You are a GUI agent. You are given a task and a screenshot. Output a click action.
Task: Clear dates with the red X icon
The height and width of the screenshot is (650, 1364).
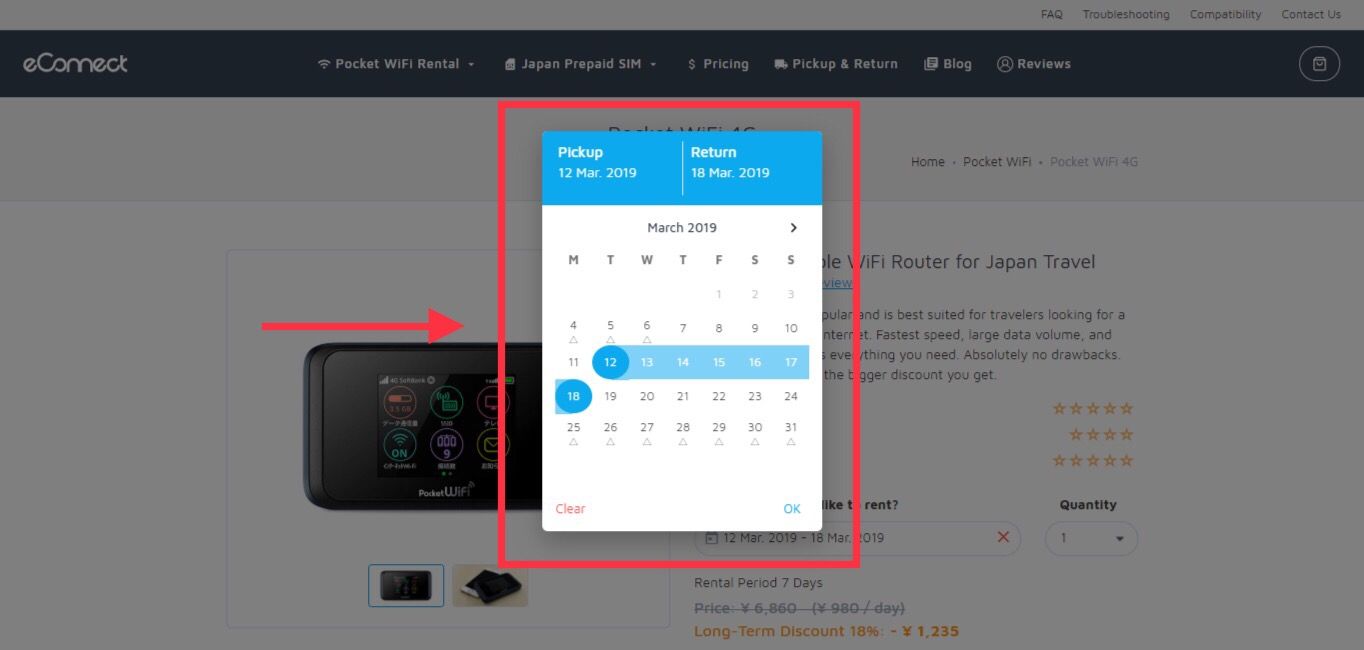(x=1003, y=538)
